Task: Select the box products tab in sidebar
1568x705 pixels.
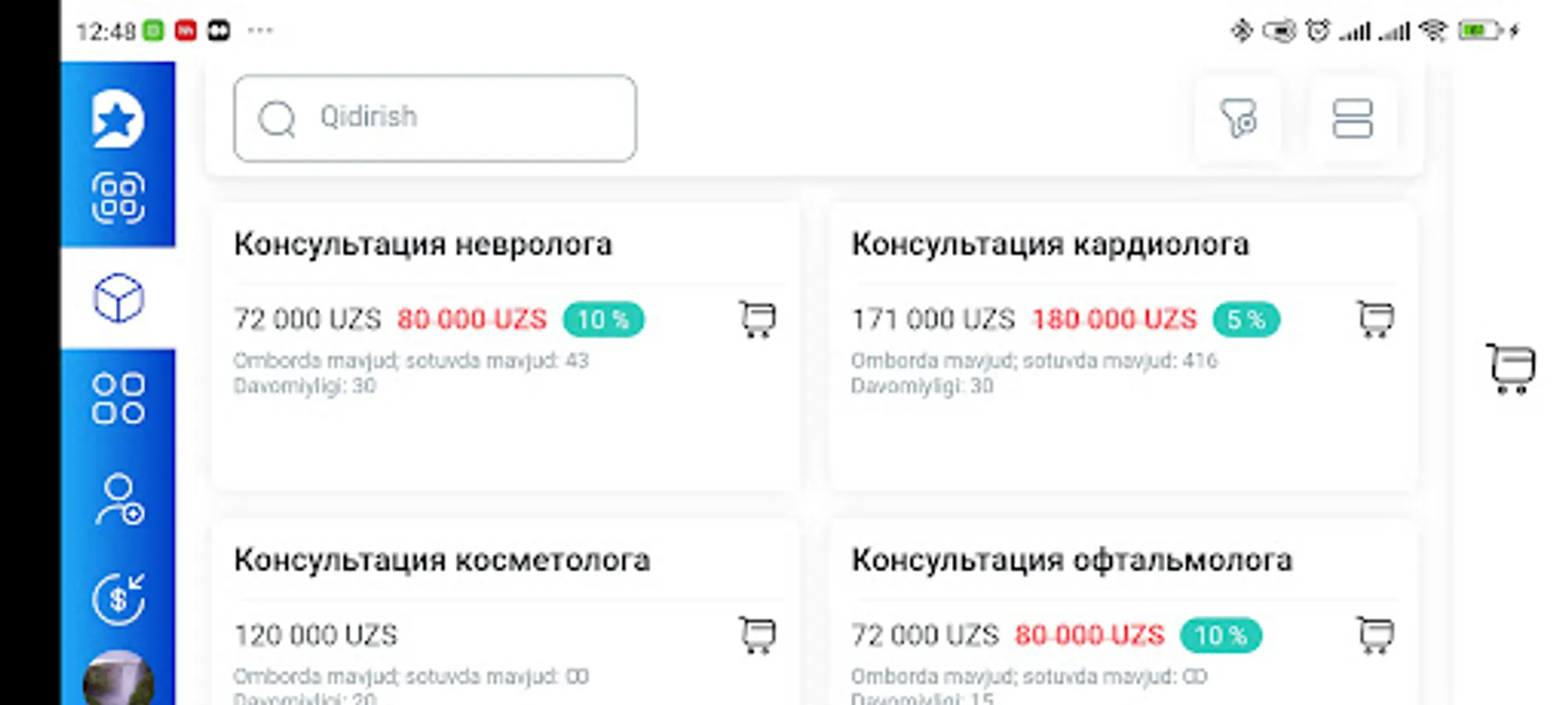Action: pos(118,298)
